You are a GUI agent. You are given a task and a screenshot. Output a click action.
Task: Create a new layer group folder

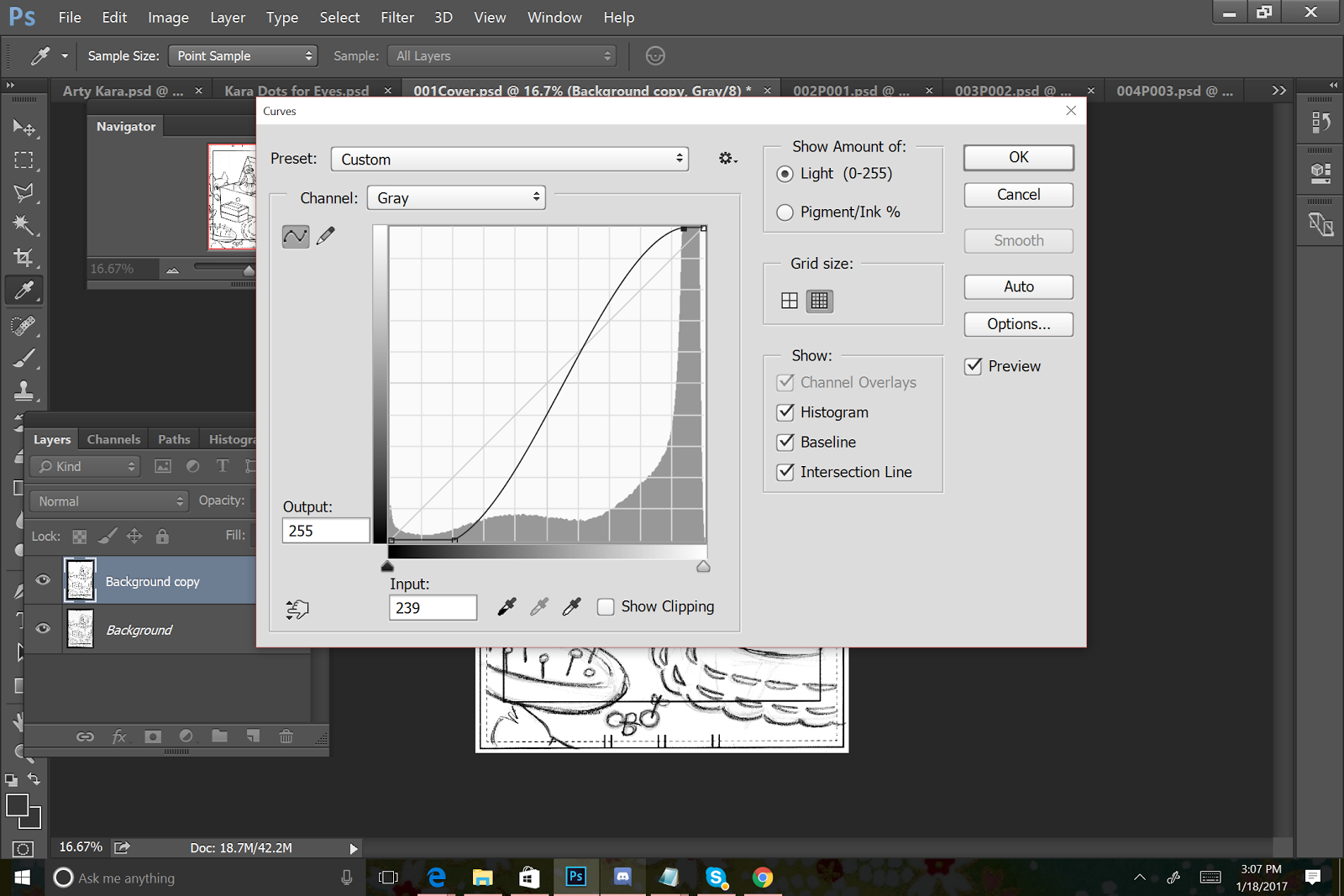coord(219,736)
